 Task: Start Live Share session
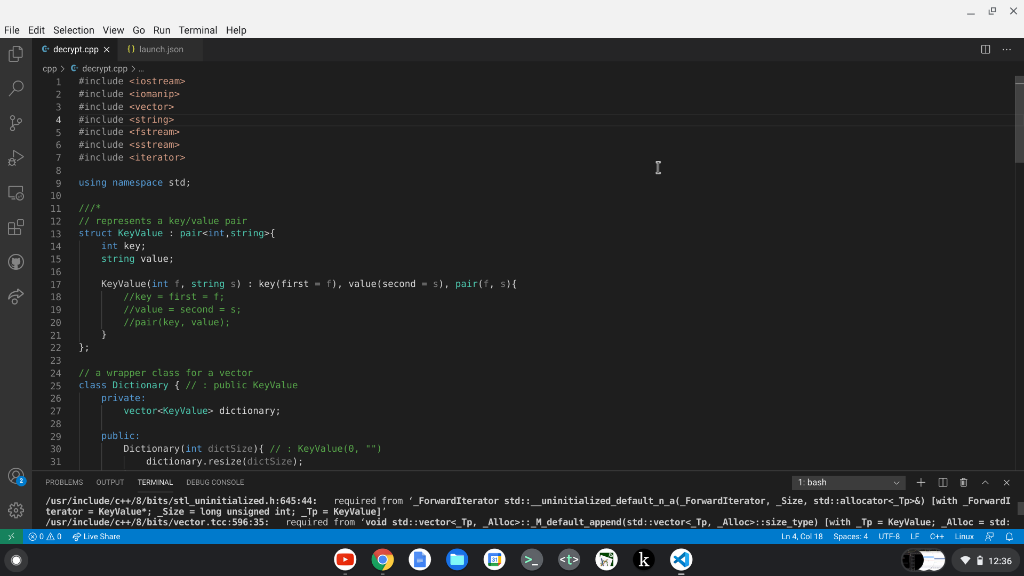[96, 537]
